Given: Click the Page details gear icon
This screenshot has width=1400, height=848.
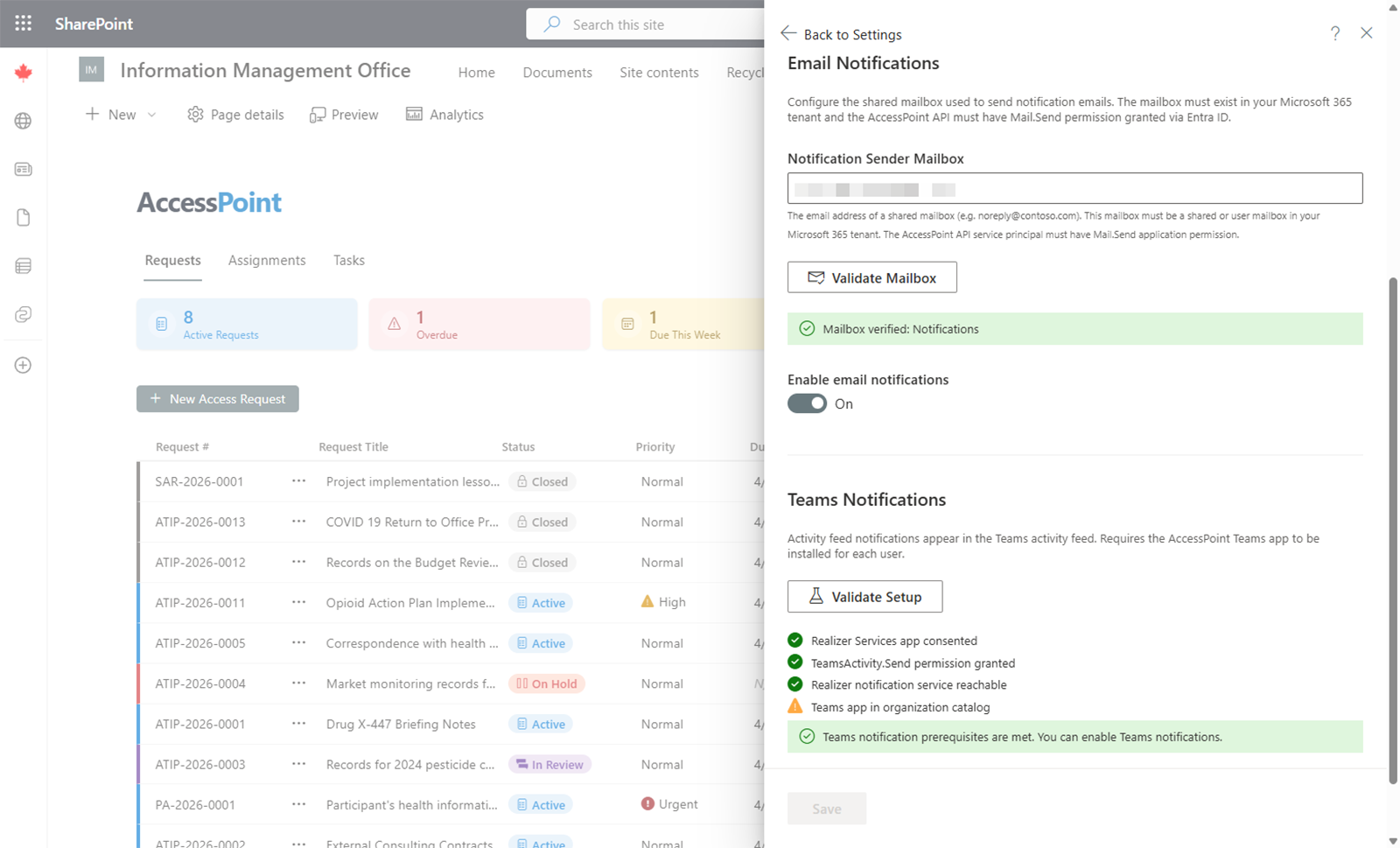Looking at the screenshot, I should click(194, 114).
